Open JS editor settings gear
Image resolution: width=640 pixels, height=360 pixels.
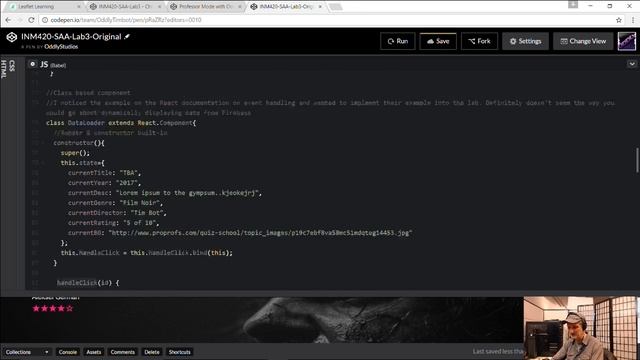(x=33, y=64)
